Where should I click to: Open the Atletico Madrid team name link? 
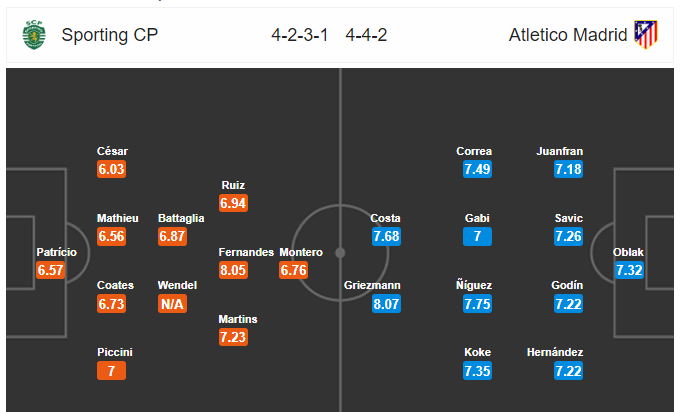(568, 35)
